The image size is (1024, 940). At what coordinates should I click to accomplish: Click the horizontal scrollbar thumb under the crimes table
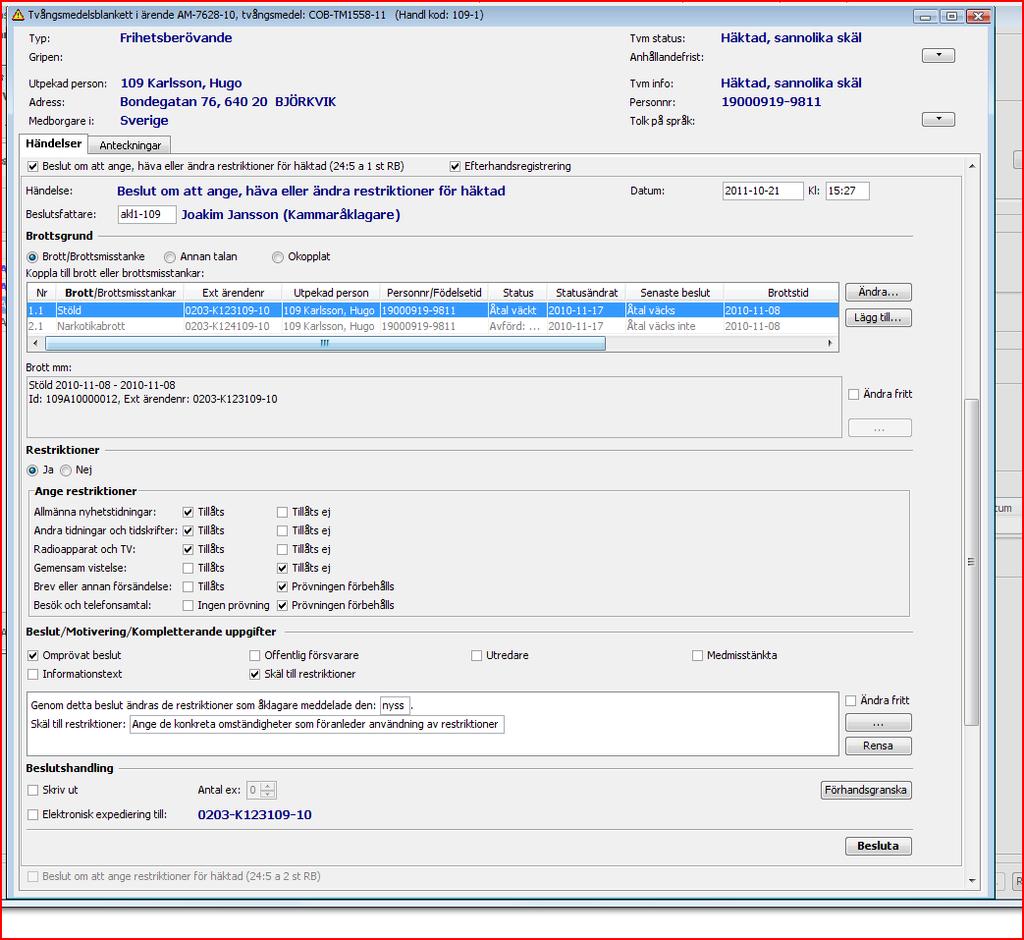(x=325, y=343)
